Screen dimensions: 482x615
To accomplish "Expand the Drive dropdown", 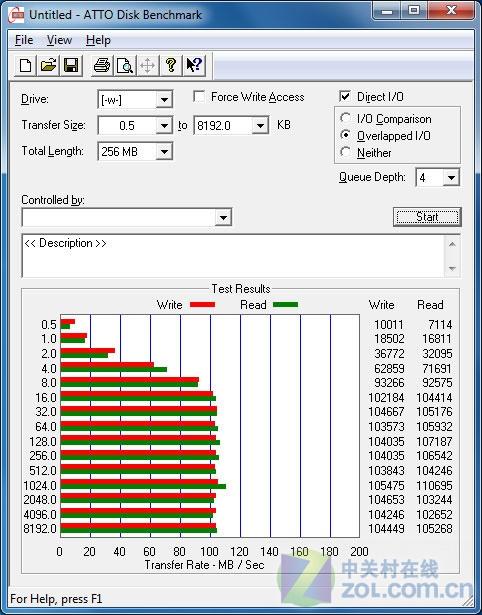I will click(x=164, y=100).
